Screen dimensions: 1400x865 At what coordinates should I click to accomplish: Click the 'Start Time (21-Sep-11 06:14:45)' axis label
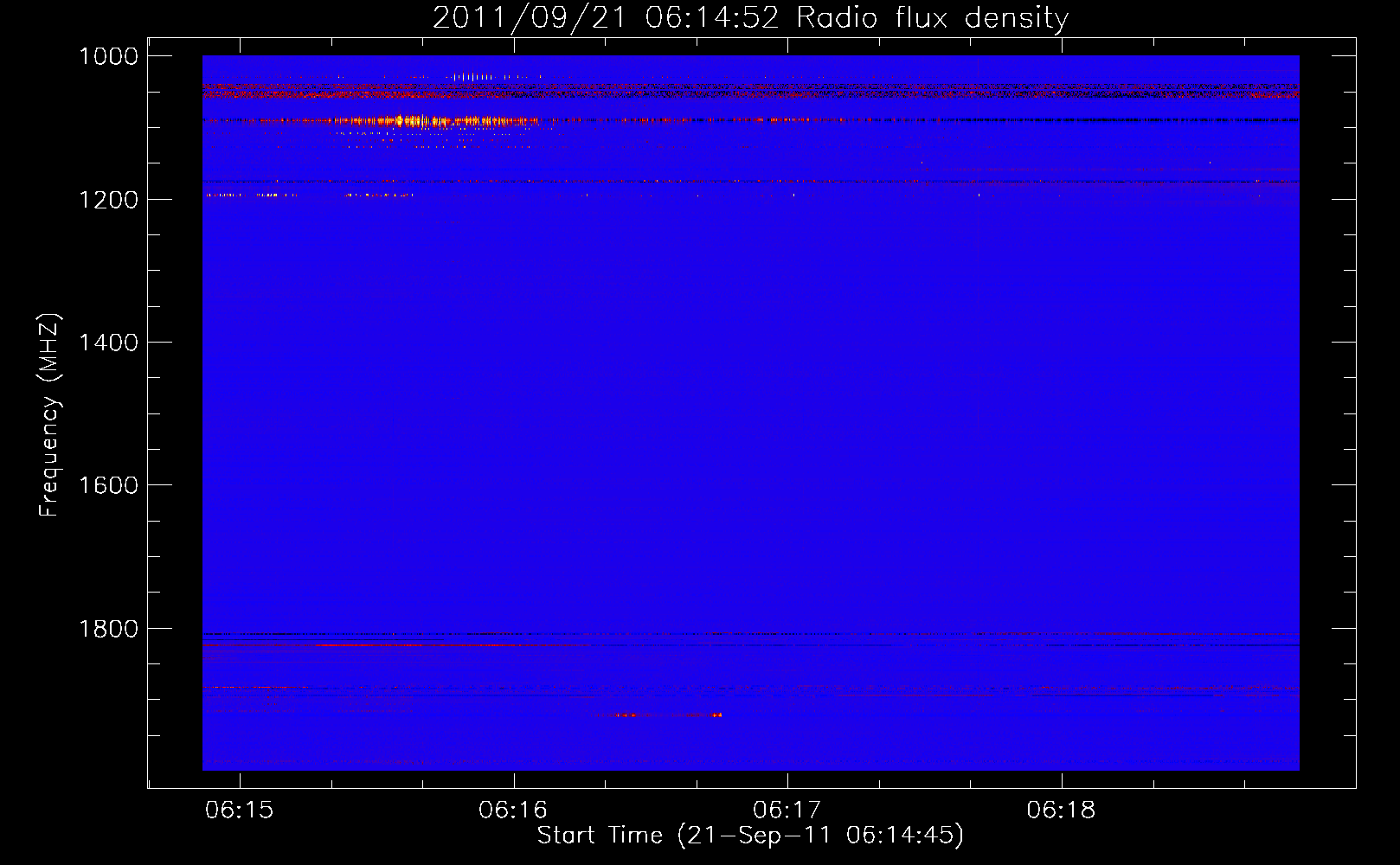[750, 836]
